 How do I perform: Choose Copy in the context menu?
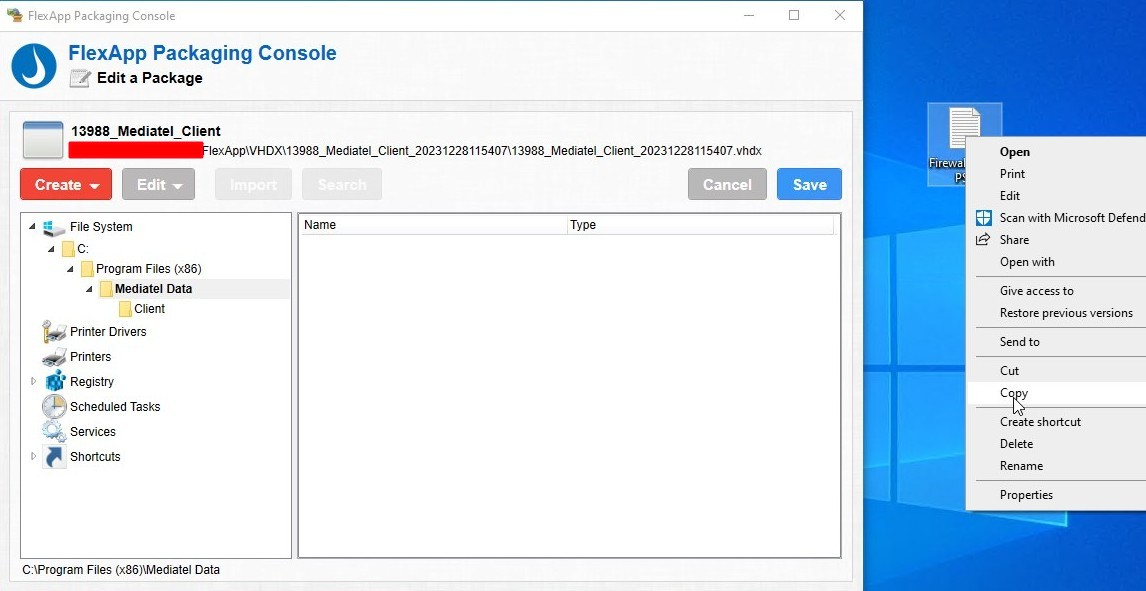tap(1056, 393)
